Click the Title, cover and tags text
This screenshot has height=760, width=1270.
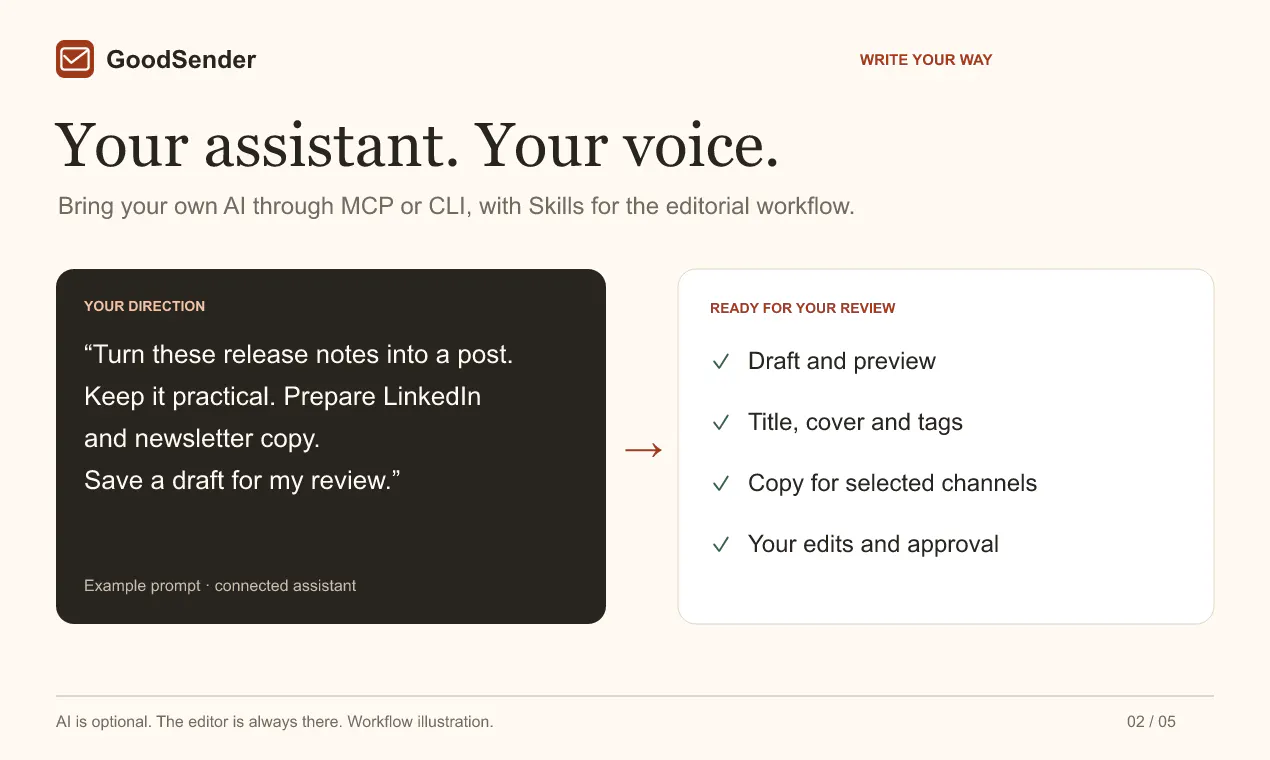point(855,423)
